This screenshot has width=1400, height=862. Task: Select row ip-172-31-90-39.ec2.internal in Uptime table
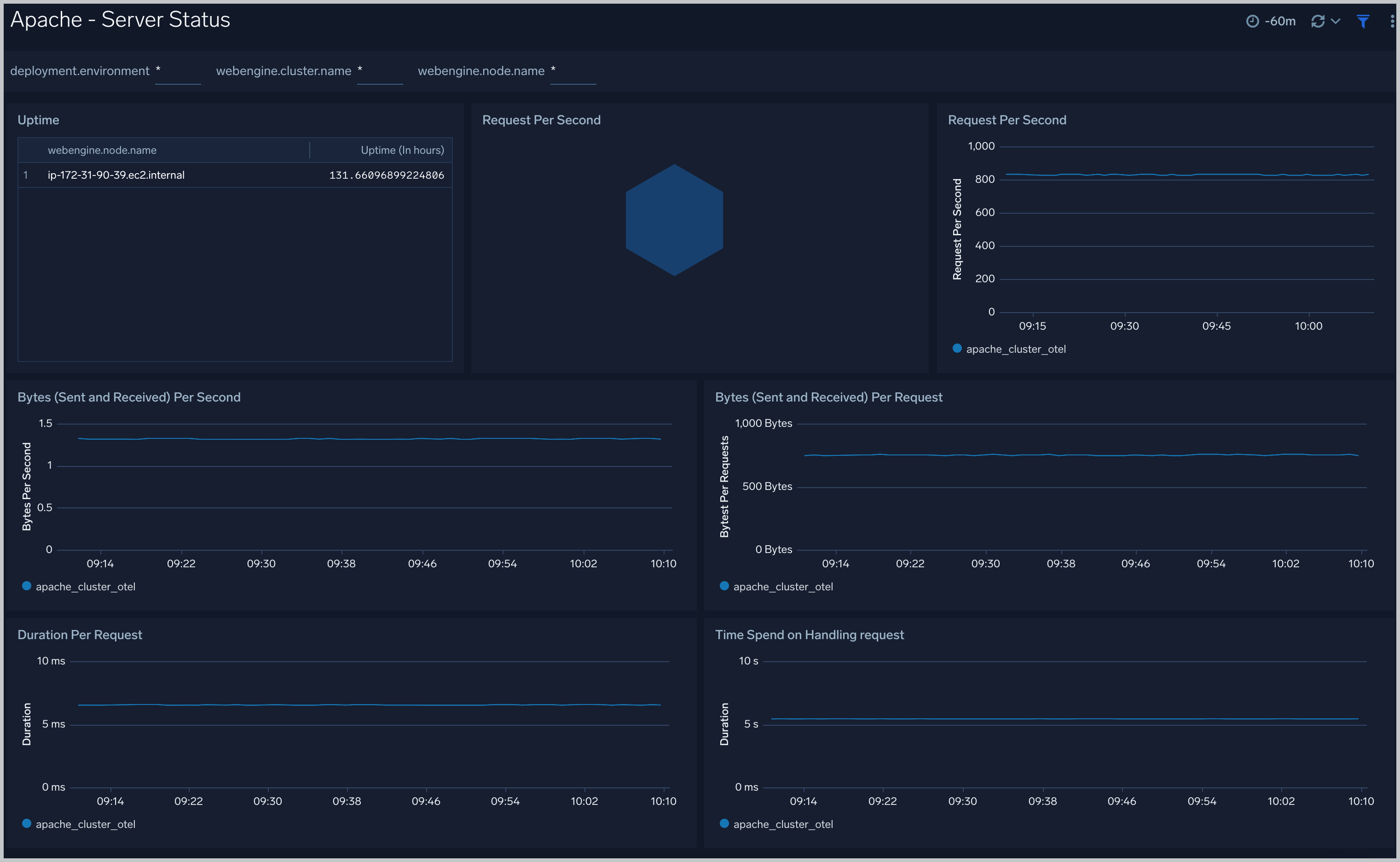(x=235, y=175)
